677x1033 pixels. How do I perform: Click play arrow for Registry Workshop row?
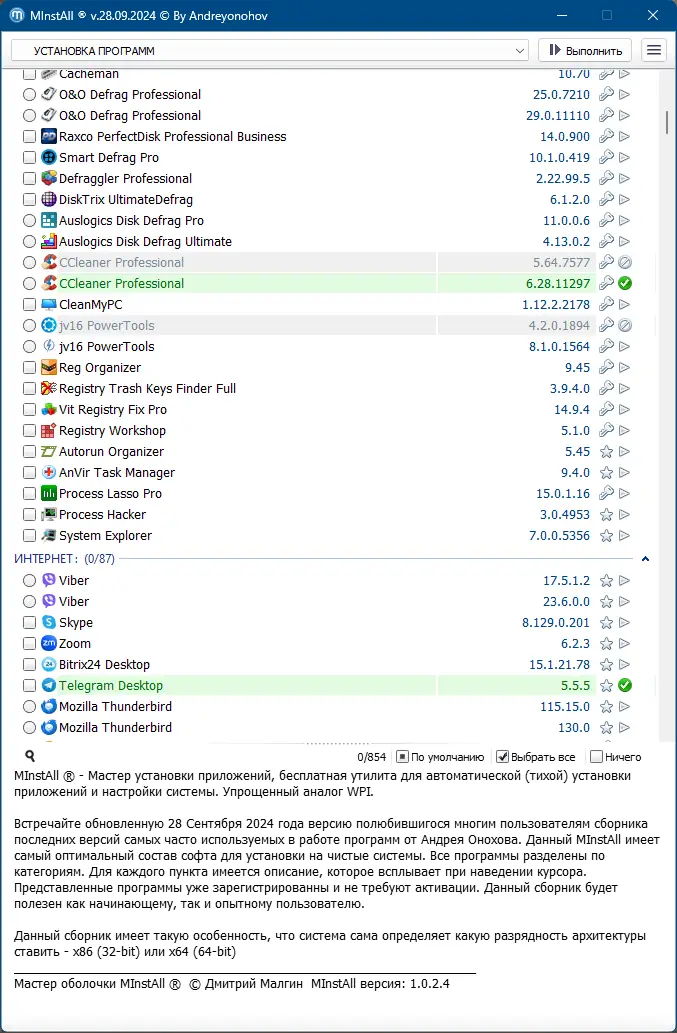click(x=624, y=431)
